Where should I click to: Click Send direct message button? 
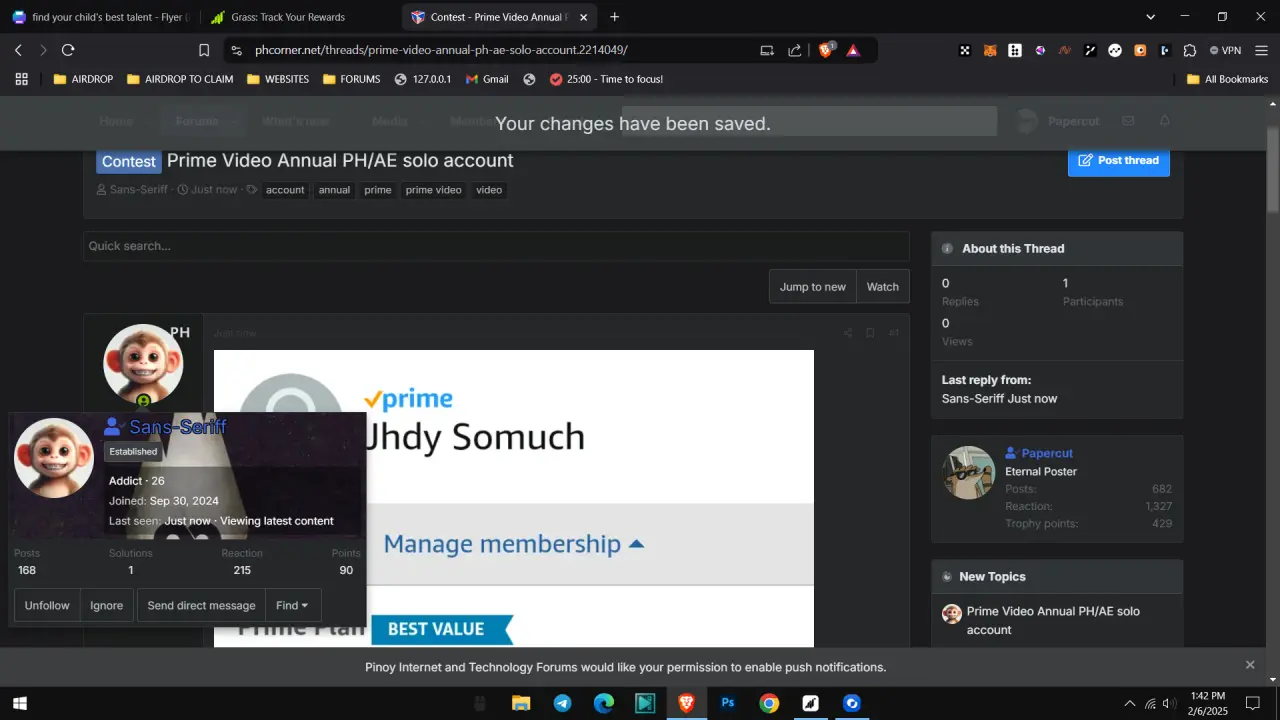click(x=201, y=605)
